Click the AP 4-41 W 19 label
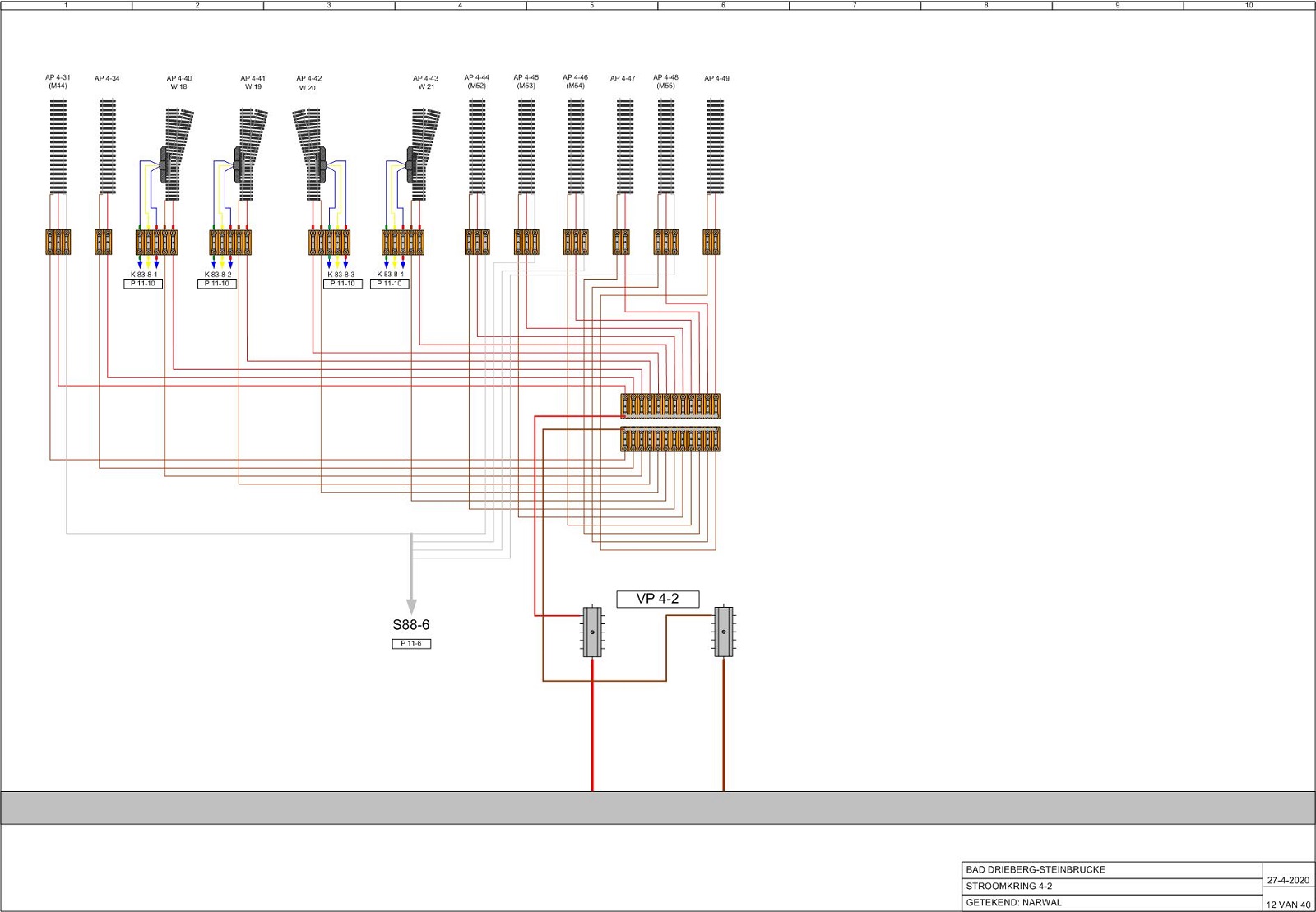The height and width of the screenshot is (912, 1316). pos(253,82)
